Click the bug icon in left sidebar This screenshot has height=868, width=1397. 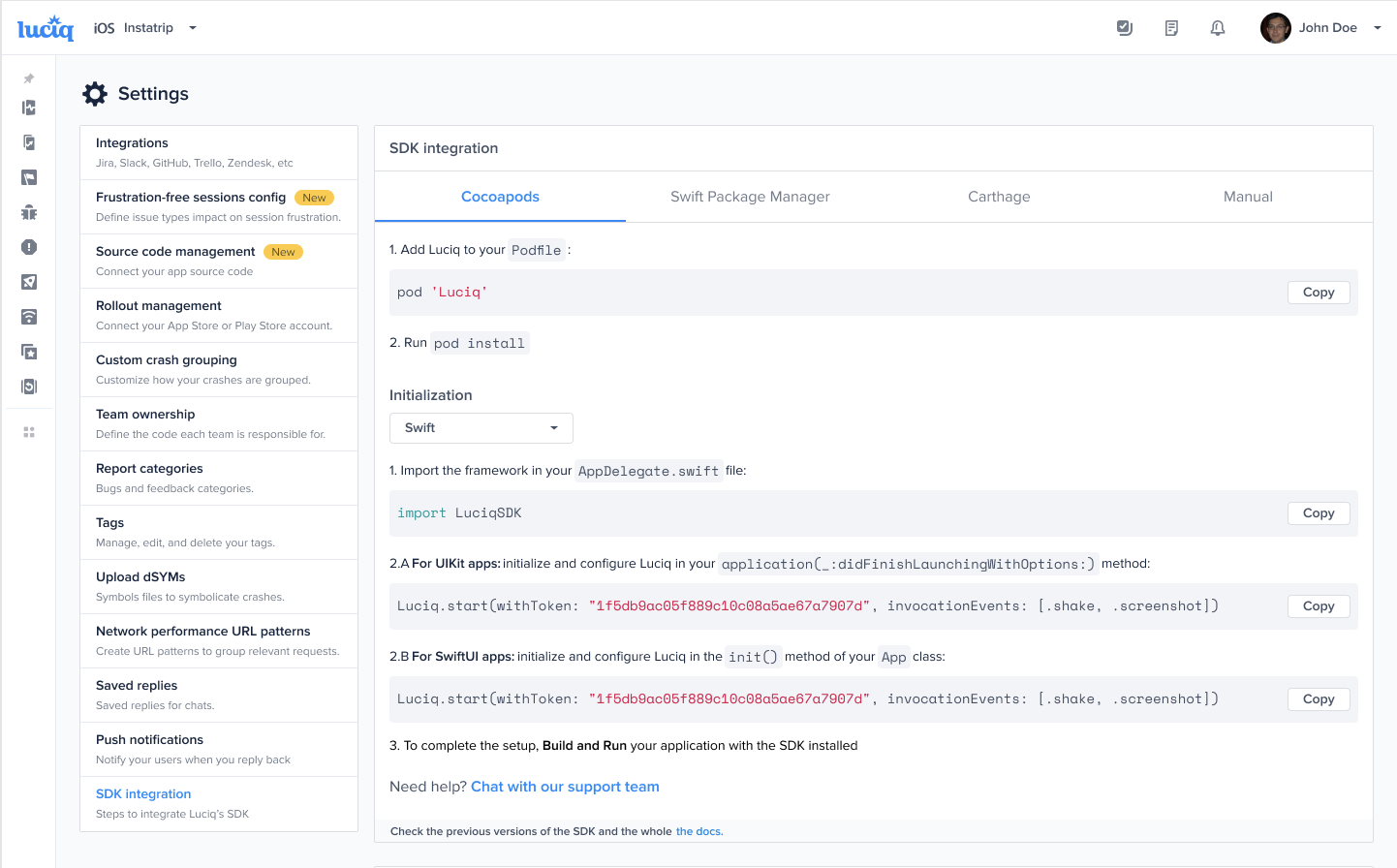click(x=29, y=212)
